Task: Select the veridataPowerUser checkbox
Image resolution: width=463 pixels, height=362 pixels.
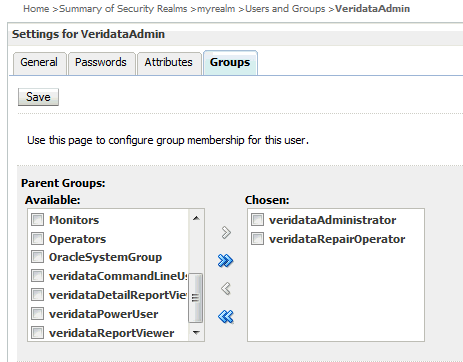Action: [x=37, y=314]
